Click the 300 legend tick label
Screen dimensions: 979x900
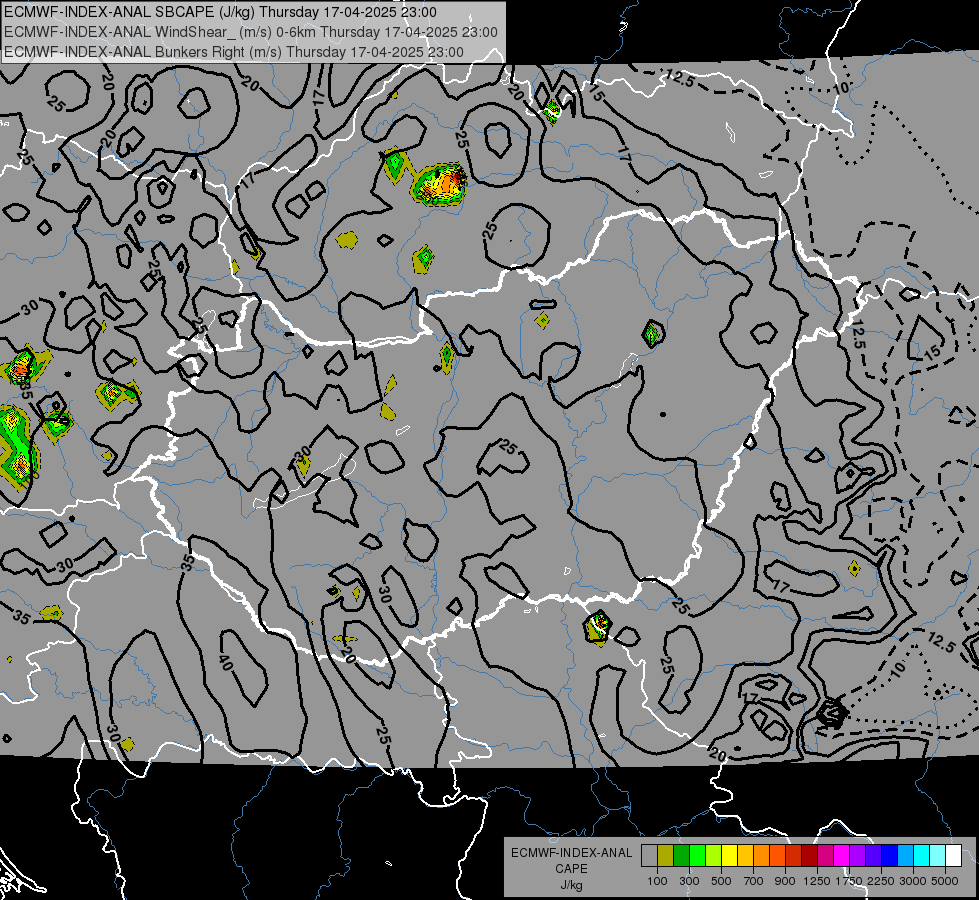[689, 881]
